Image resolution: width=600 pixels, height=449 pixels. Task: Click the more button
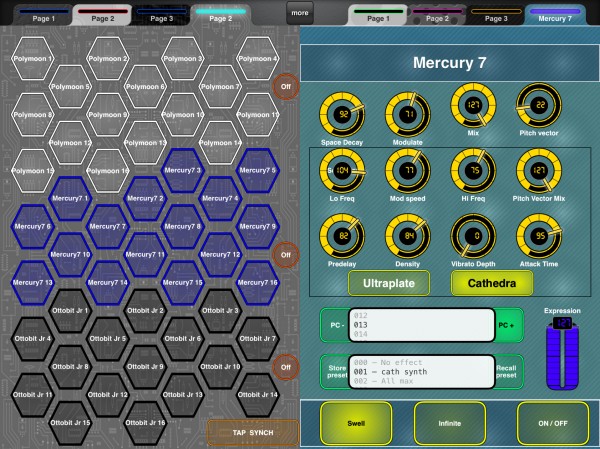click(x=300, y=13)
